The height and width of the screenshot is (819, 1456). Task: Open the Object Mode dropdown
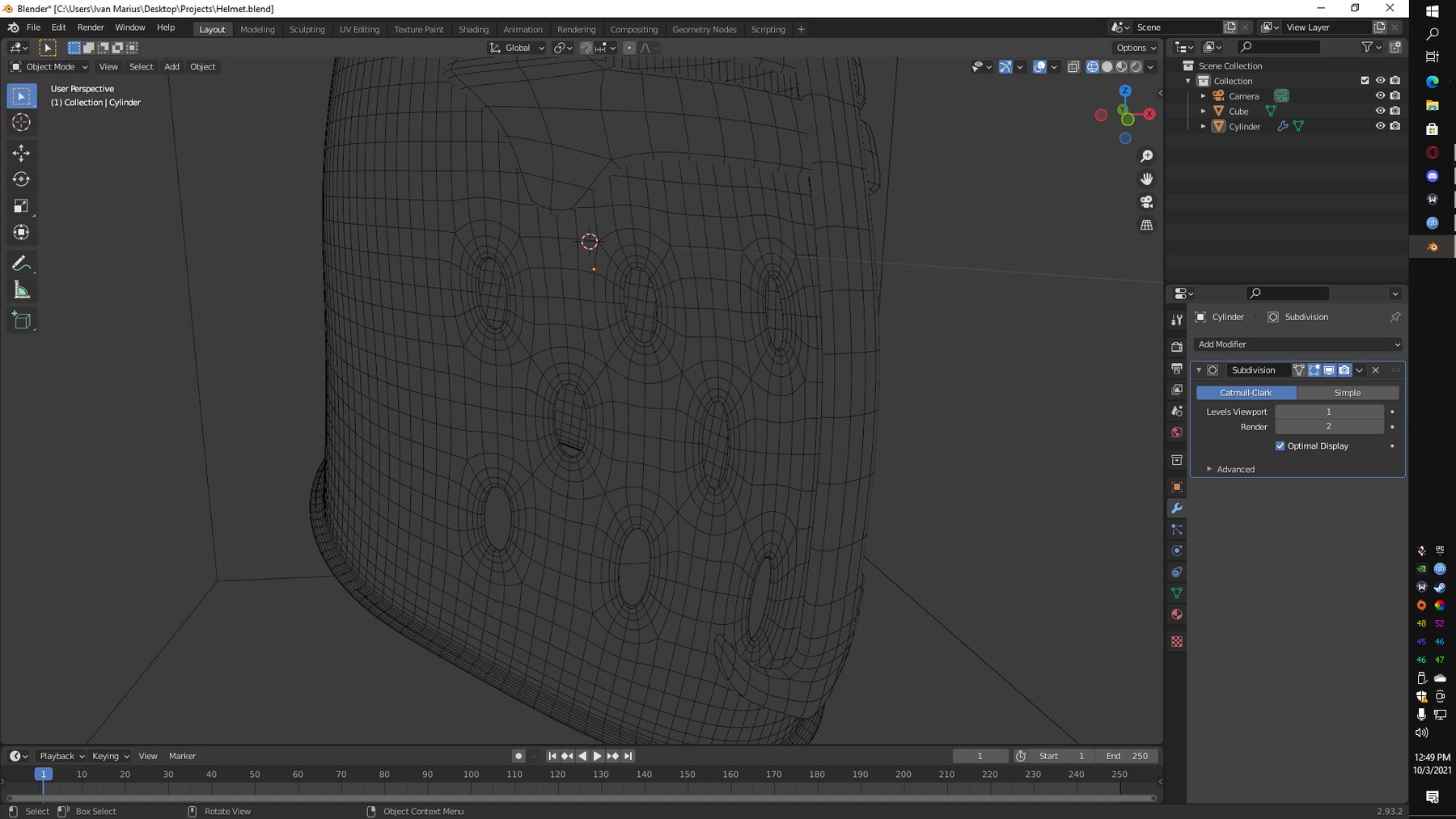(x=49, y=67)
